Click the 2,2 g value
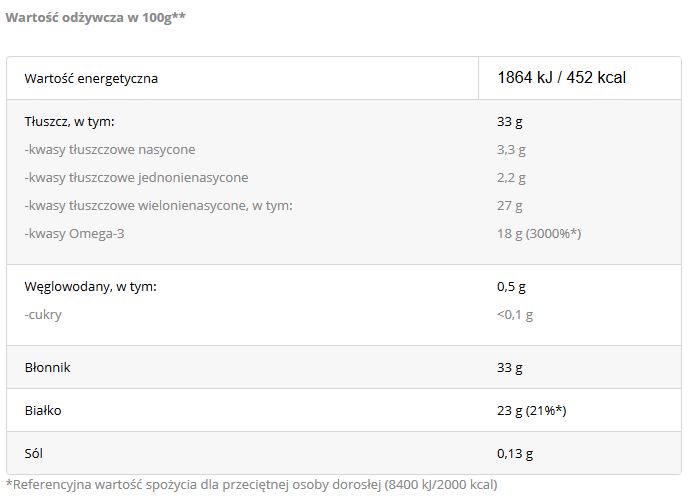The image size is (693, 500). click(511, 178)
